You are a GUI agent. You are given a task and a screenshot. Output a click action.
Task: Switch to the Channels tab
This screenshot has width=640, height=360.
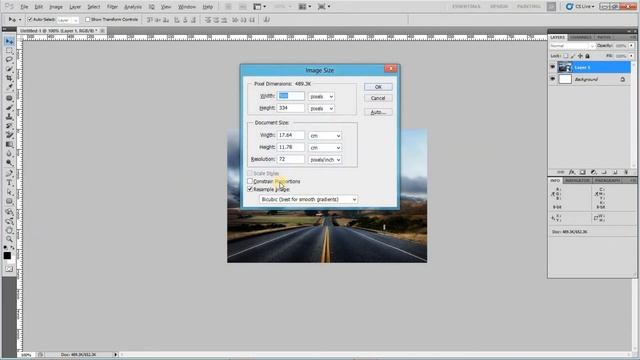tap(580, 37)
